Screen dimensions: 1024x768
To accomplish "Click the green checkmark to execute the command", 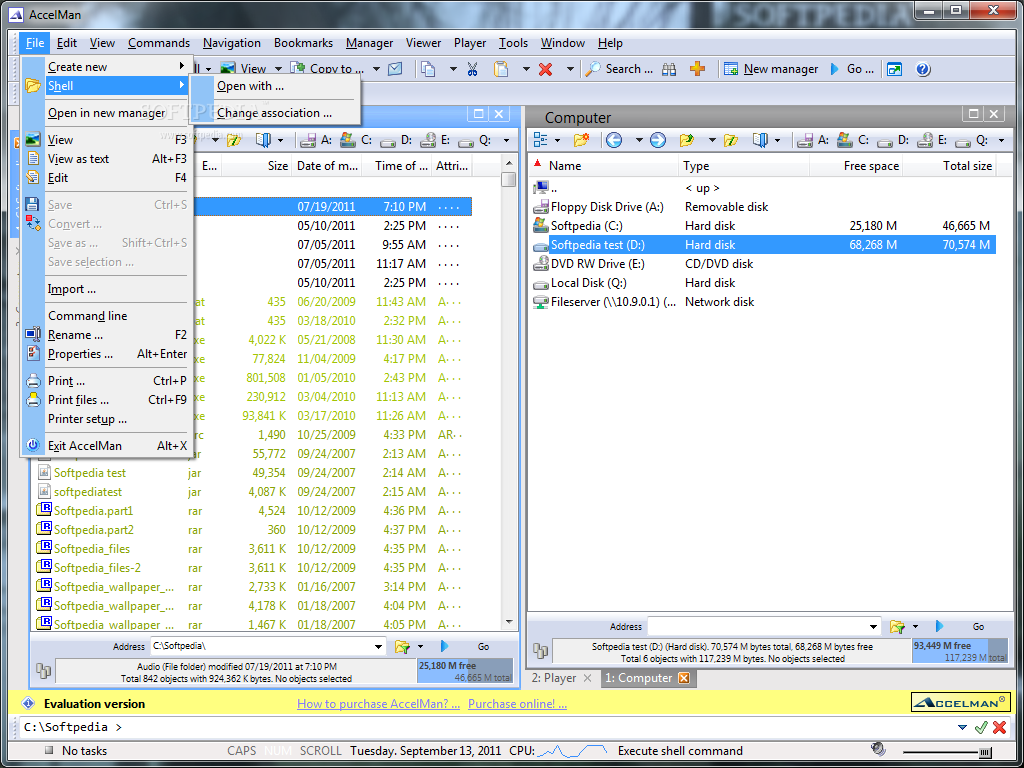I will (980, 728).
